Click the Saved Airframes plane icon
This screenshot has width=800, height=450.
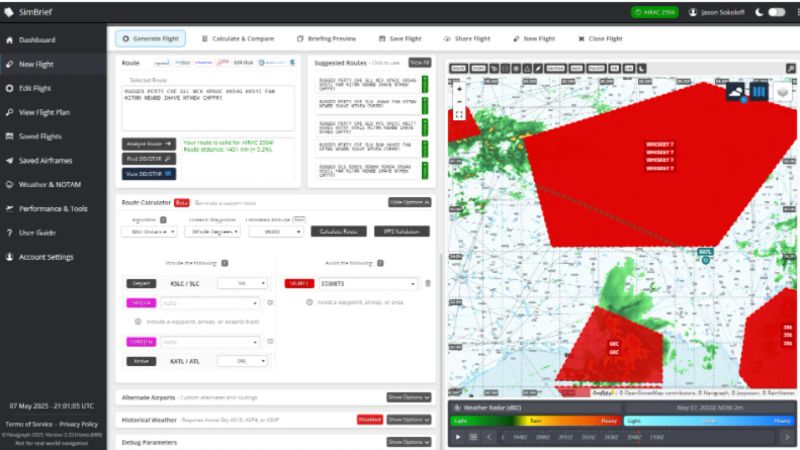click(9, 160)
